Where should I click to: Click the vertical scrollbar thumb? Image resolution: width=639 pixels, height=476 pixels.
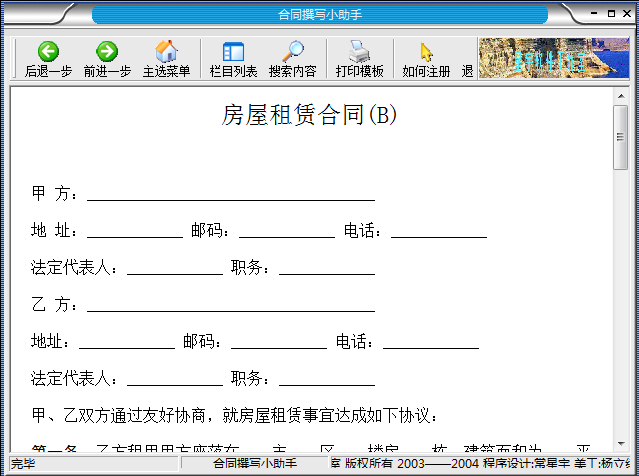point(620,137)
